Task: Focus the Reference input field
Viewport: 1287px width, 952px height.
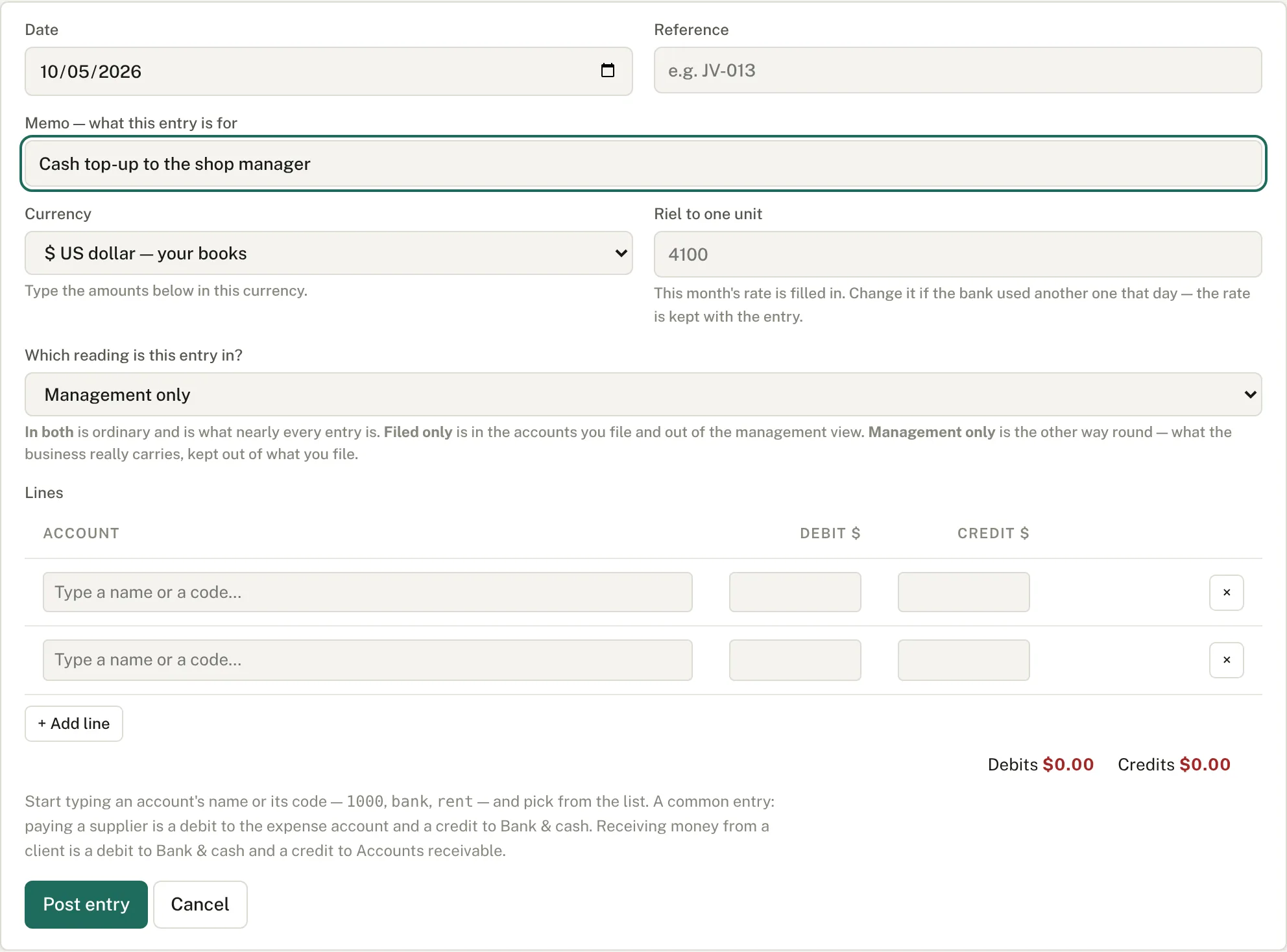Action: [957, 71]
